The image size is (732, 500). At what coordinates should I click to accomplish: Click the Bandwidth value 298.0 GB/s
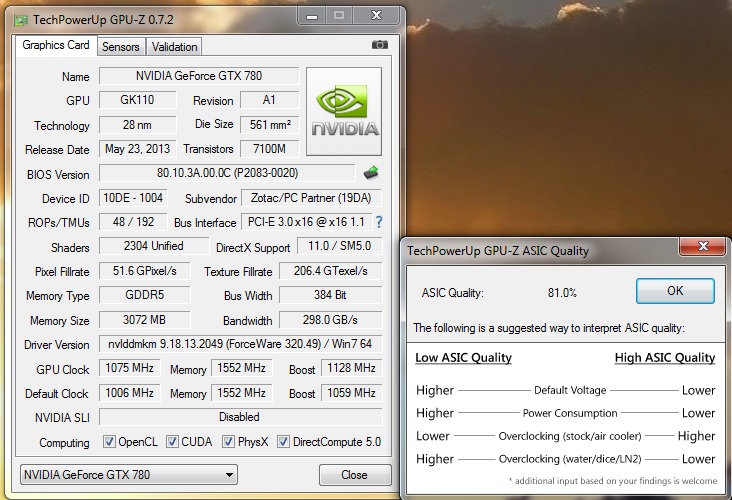pos(331,320)
